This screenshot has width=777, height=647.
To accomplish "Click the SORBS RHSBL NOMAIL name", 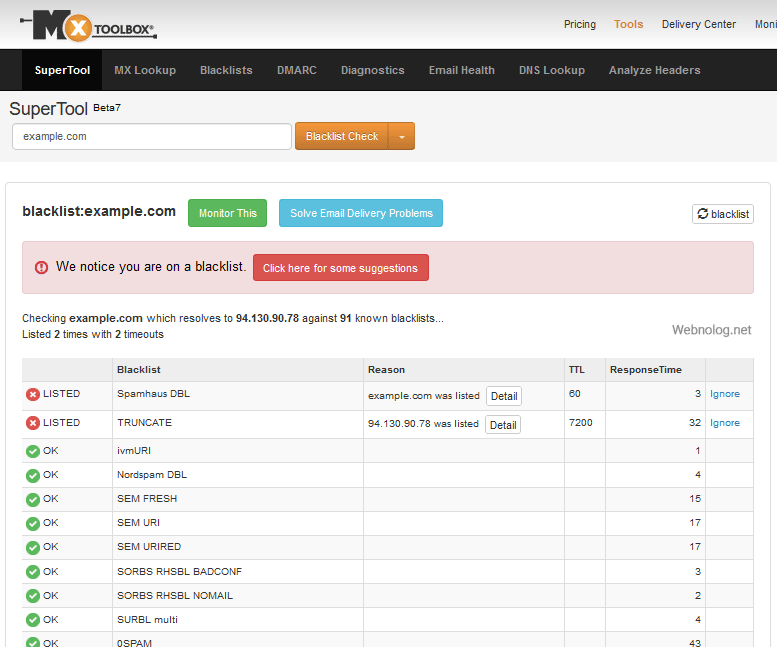I will 175,595.
